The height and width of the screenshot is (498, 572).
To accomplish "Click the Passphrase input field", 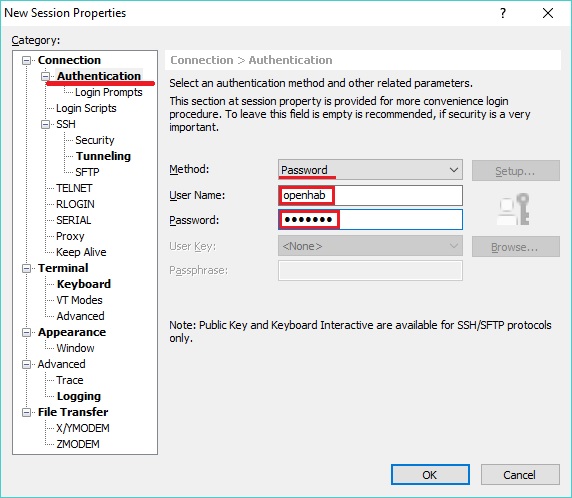I will point(370,270).
